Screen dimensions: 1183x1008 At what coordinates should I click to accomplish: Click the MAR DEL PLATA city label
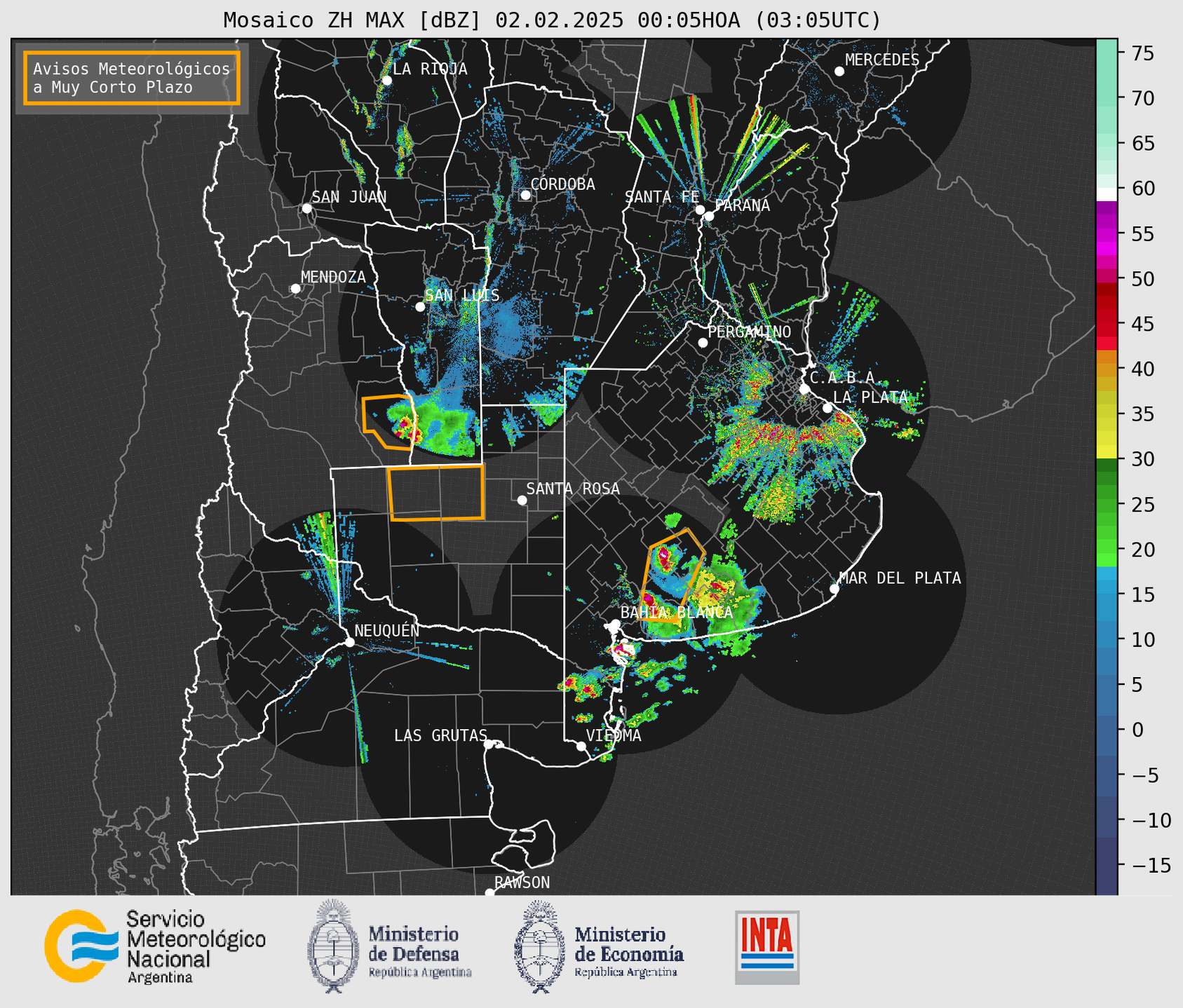[x=900, y=578]
